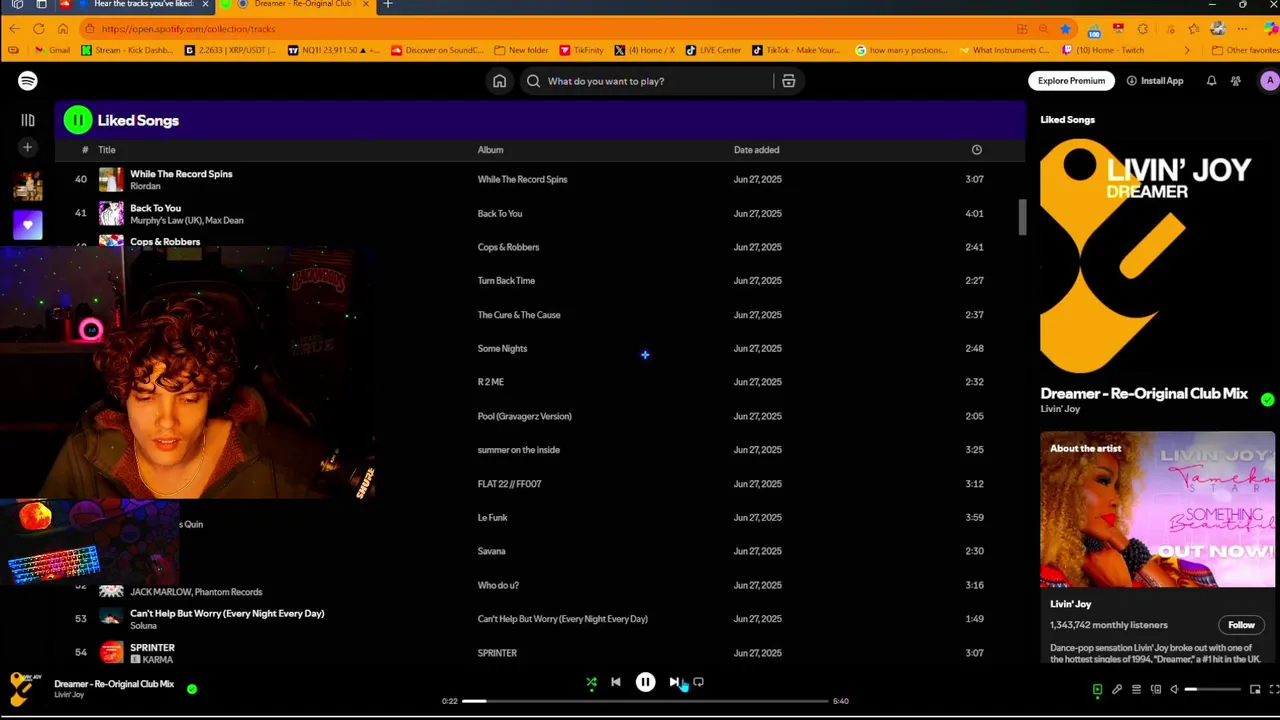Set the volume slider level
This screenshot has height=720, width=1280.
pyautogui.click(x=1212, y=689)
